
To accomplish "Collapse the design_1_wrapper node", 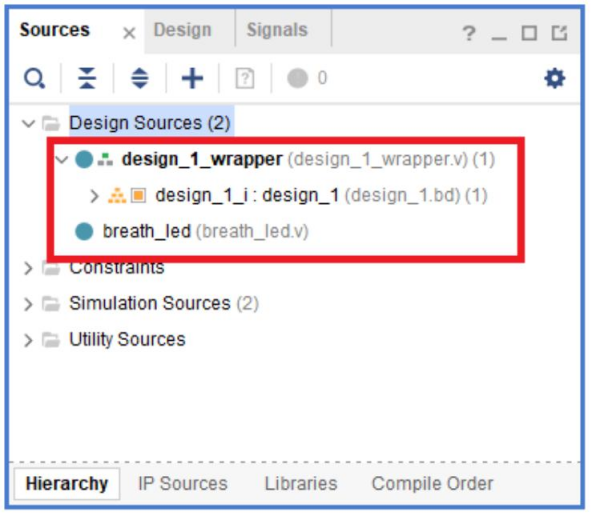I will 62,159.
